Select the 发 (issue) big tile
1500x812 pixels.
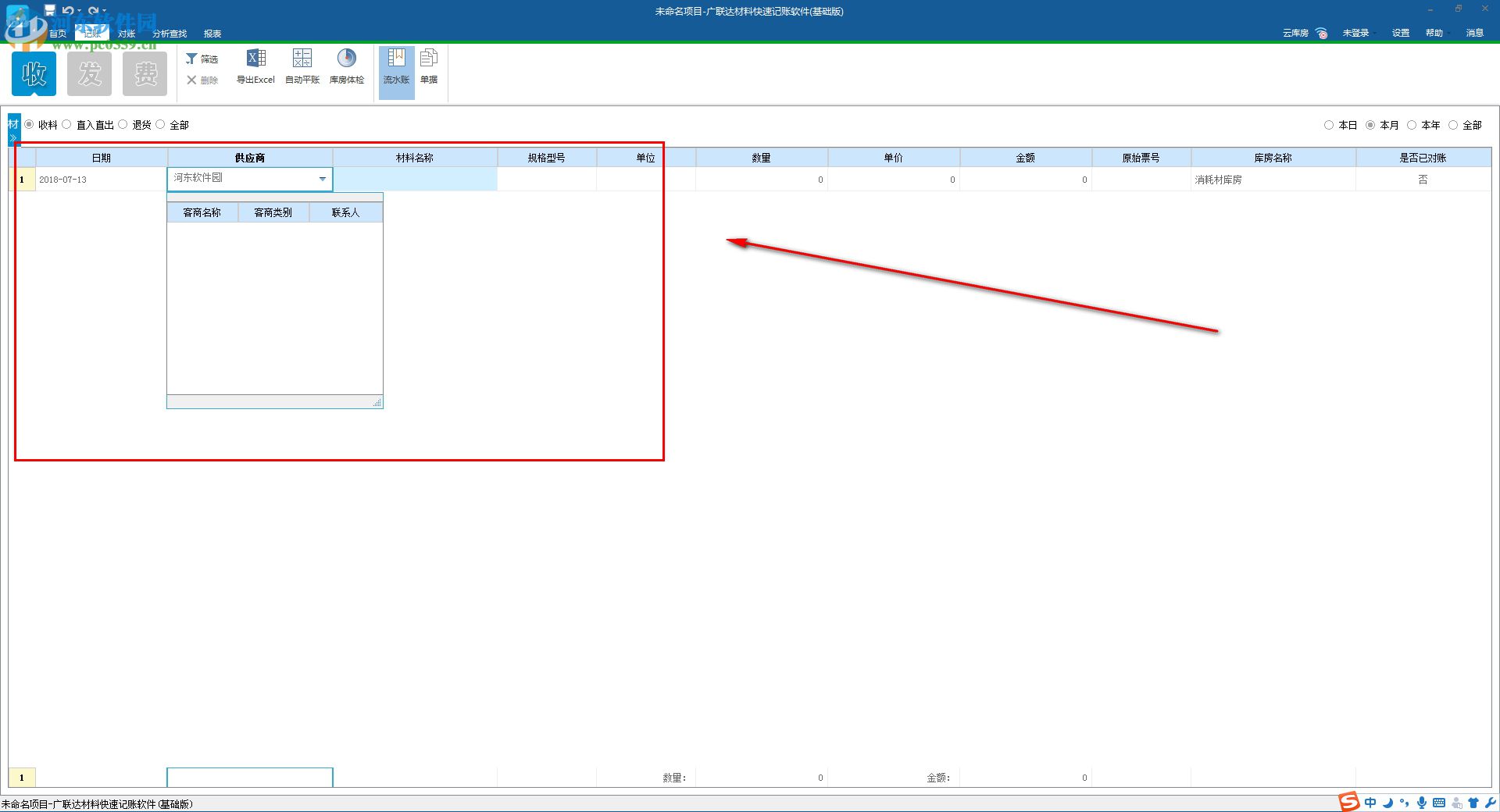[89, 73]
